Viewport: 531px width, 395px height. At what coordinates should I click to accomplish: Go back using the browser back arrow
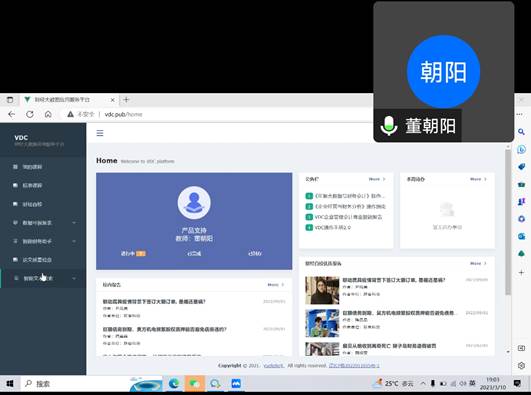pyautogui.click(x=12, y=115)
